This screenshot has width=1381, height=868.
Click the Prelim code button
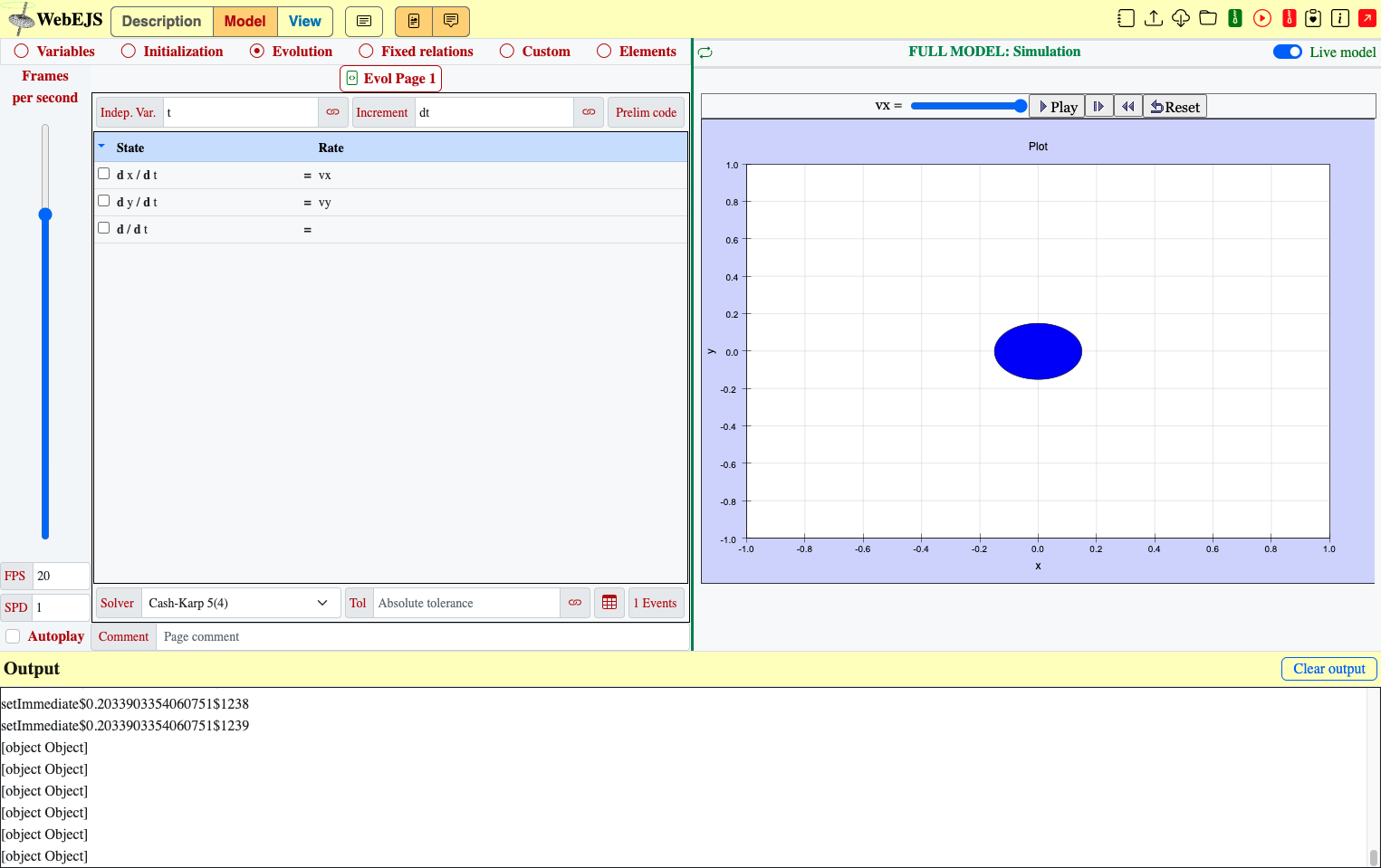click(x=646, y=112)
